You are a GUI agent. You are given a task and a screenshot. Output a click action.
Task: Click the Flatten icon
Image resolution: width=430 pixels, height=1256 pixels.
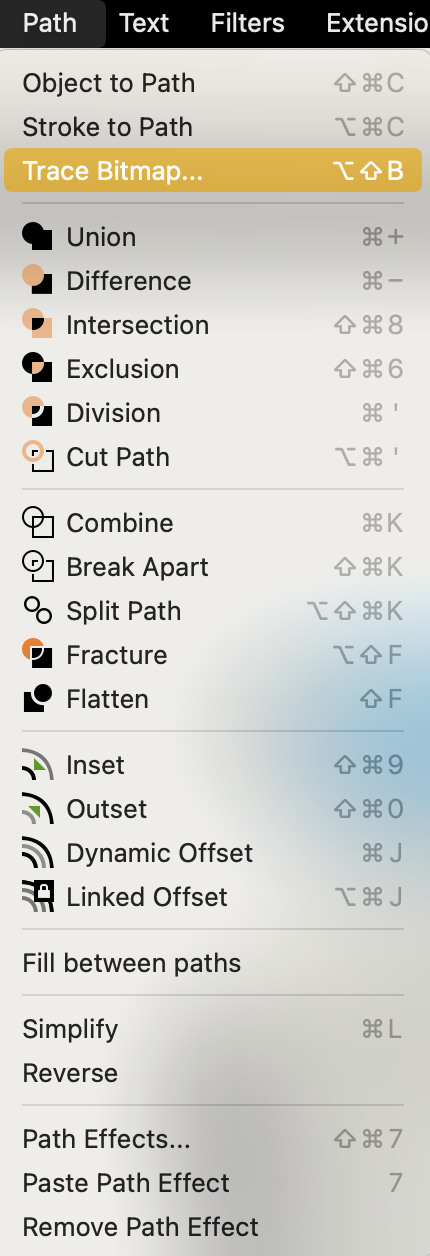coord(37,699)
